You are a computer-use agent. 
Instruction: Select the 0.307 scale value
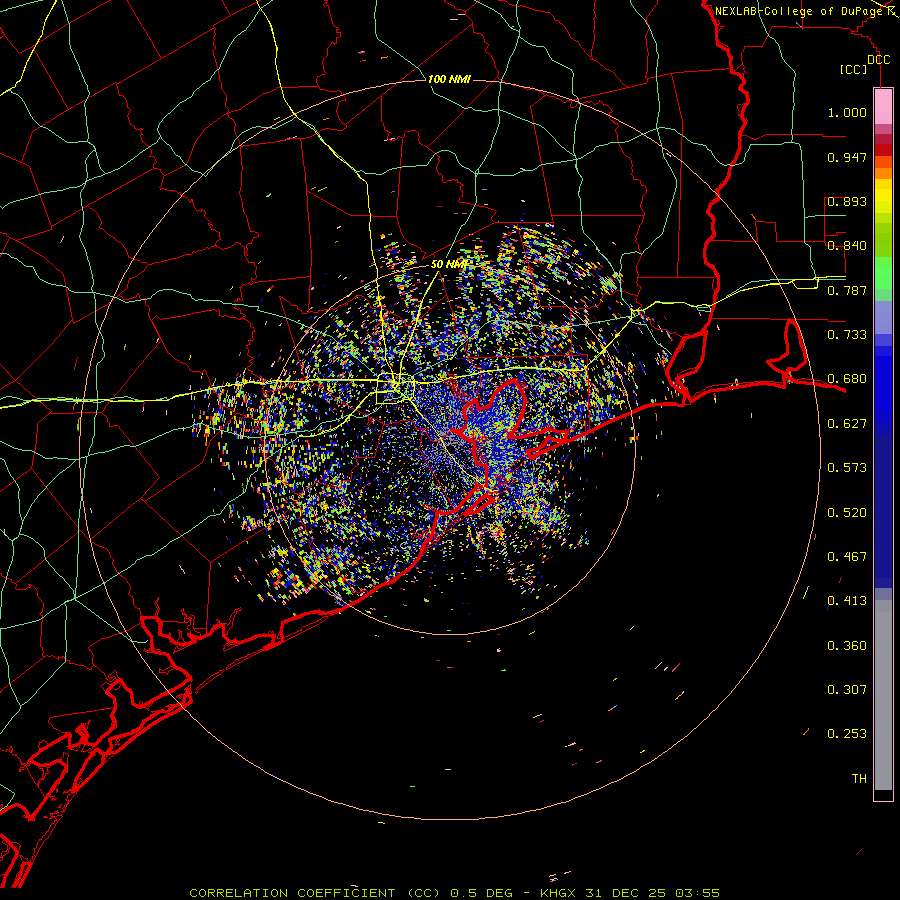pos(847,690)
